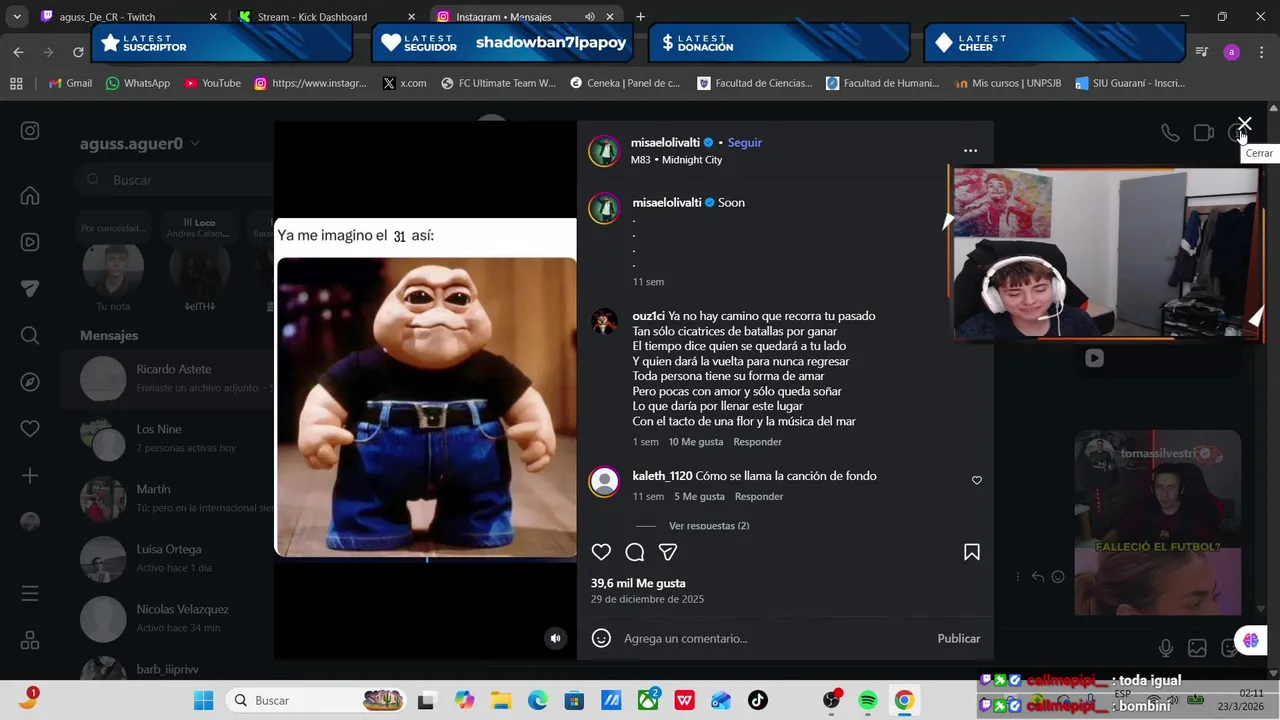
Task: Click microphone icon in message composer
Action: [x=1166, y=649]
